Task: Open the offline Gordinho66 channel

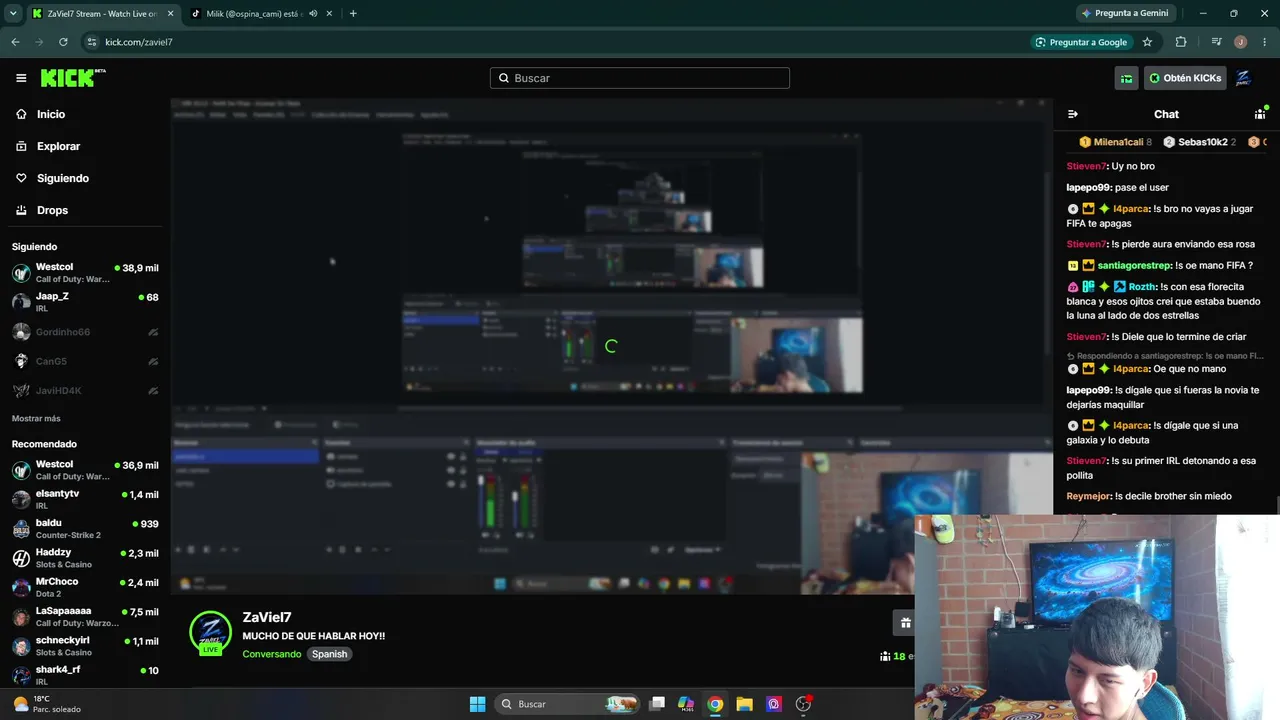Action: pos(85,332)
